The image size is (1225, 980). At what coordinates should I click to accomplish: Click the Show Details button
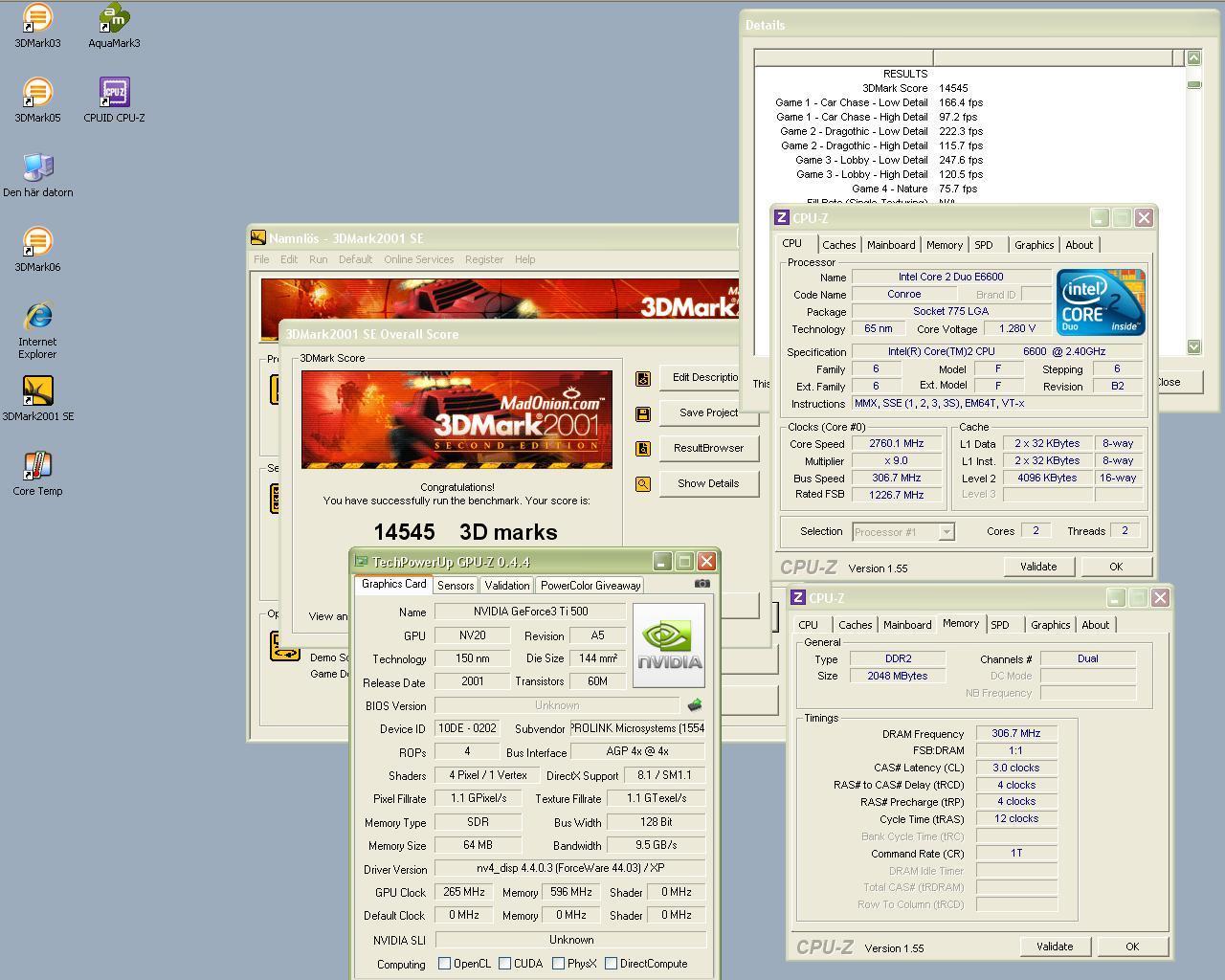[708, 483]
